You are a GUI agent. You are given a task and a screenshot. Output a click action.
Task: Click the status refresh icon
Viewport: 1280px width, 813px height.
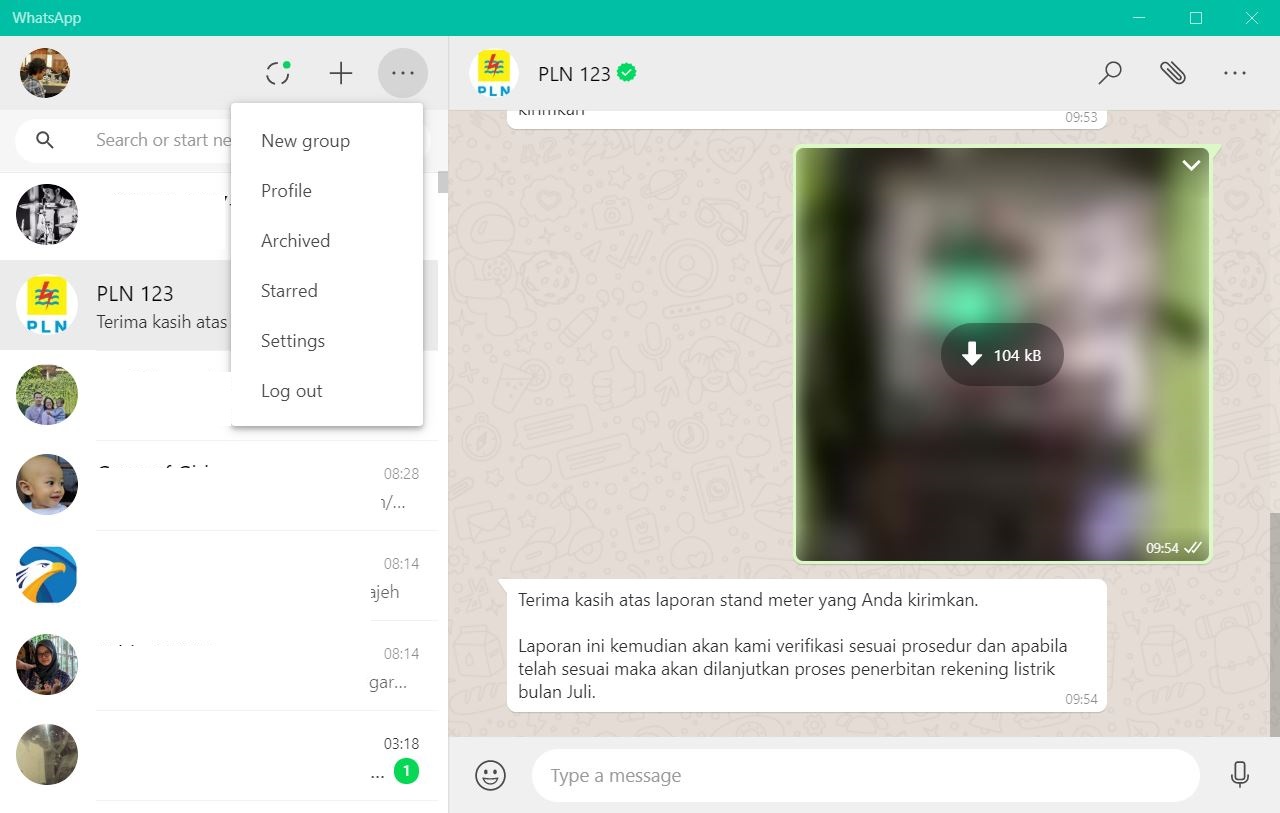[277, 72]
